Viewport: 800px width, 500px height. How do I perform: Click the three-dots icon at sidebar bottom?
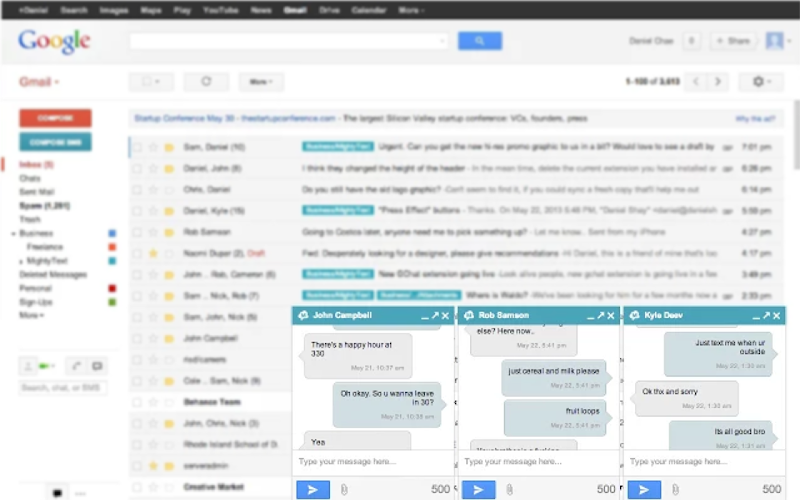80,493
